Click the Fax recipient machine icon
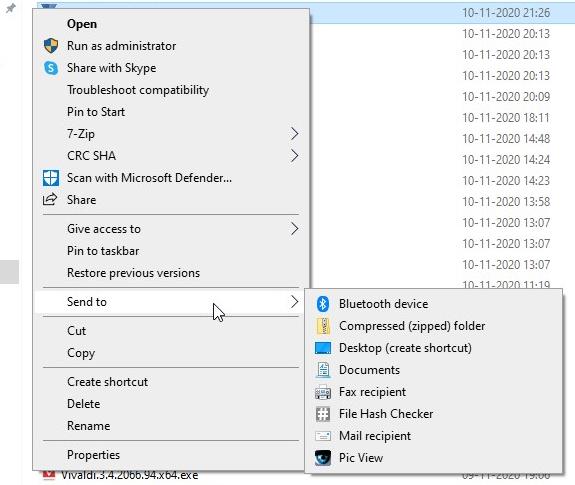 (x=323, y=392)
